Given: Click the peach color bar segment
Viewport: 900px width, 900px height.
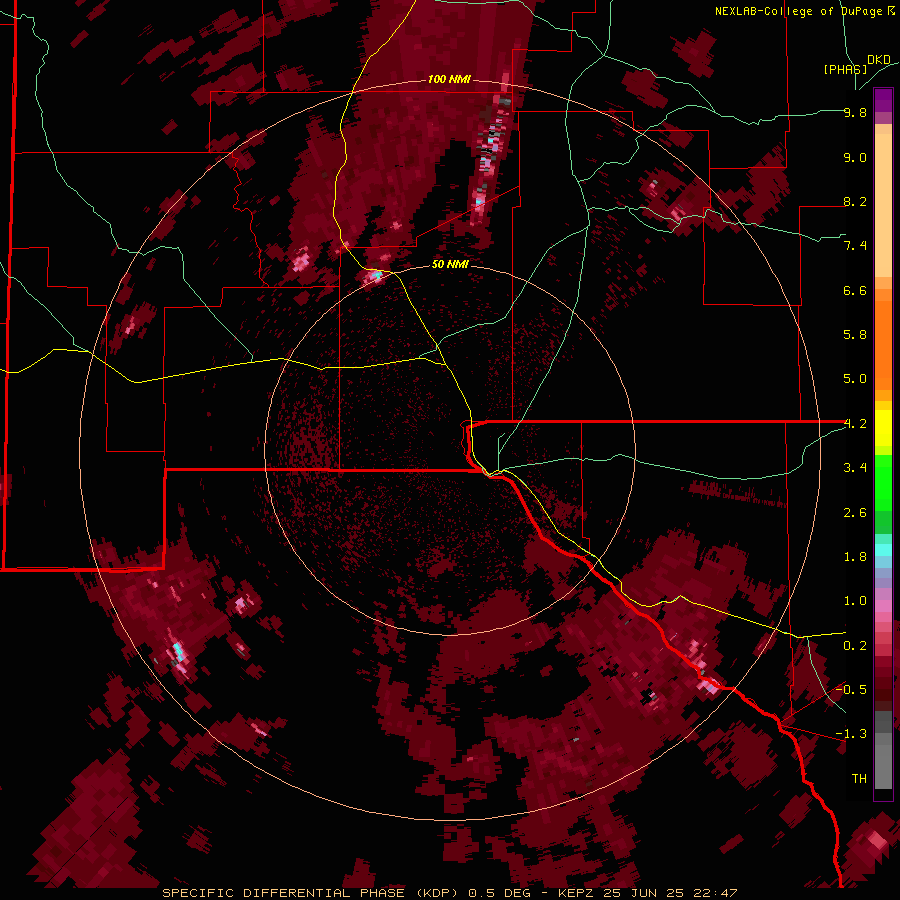Looking at the screenshot, I should (883, 205).
